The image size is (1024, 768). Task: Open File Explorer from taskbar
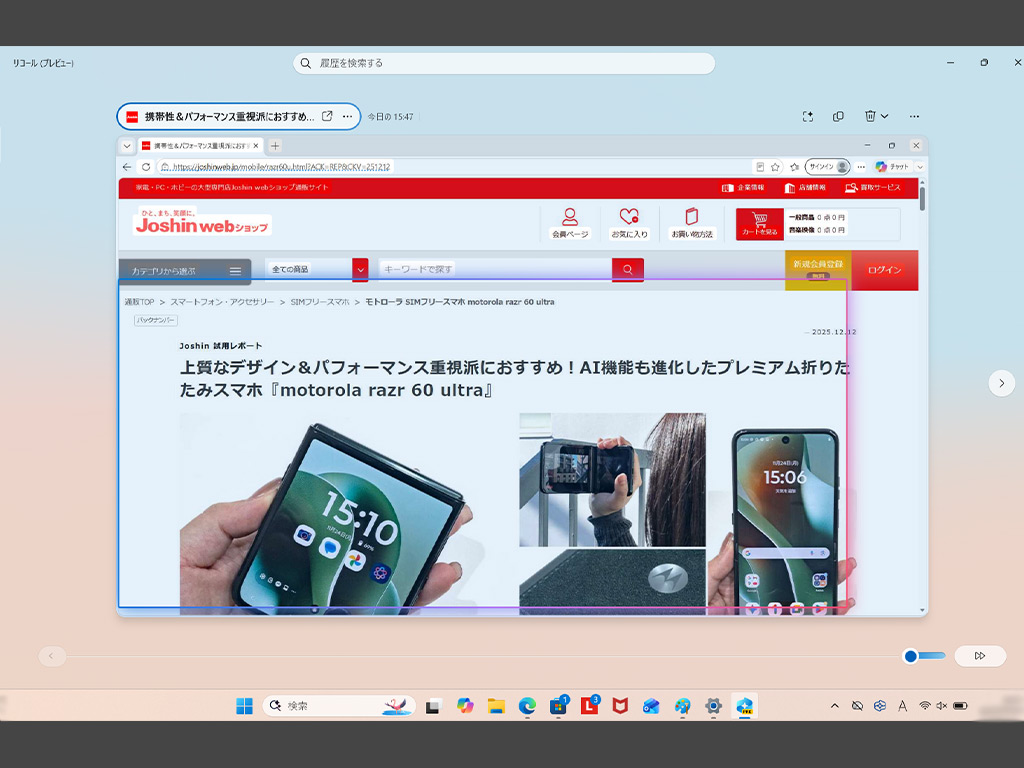click(496, 706)
